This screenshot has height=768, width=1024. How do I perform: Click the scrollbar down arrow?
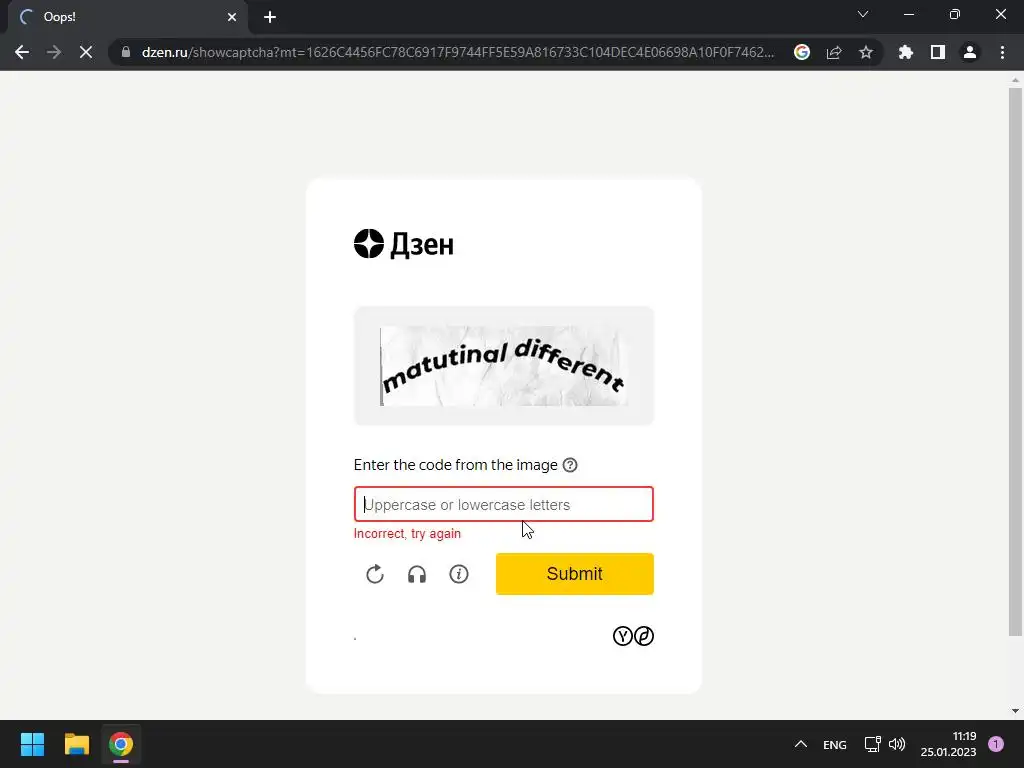(1015, 711)
